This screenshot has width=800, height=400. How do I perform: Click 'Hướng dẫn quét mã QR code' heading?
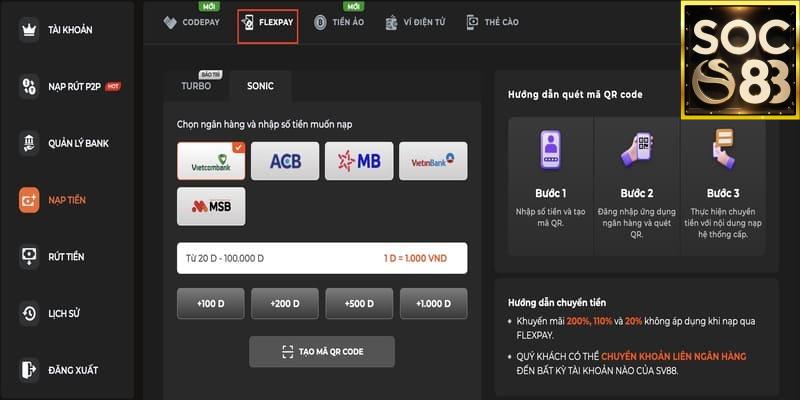click(x=575, y=94)
